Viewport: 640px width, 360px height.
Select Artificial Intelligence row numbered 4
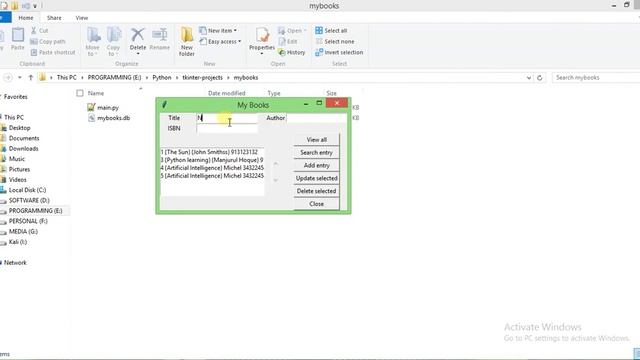[212, 168]
